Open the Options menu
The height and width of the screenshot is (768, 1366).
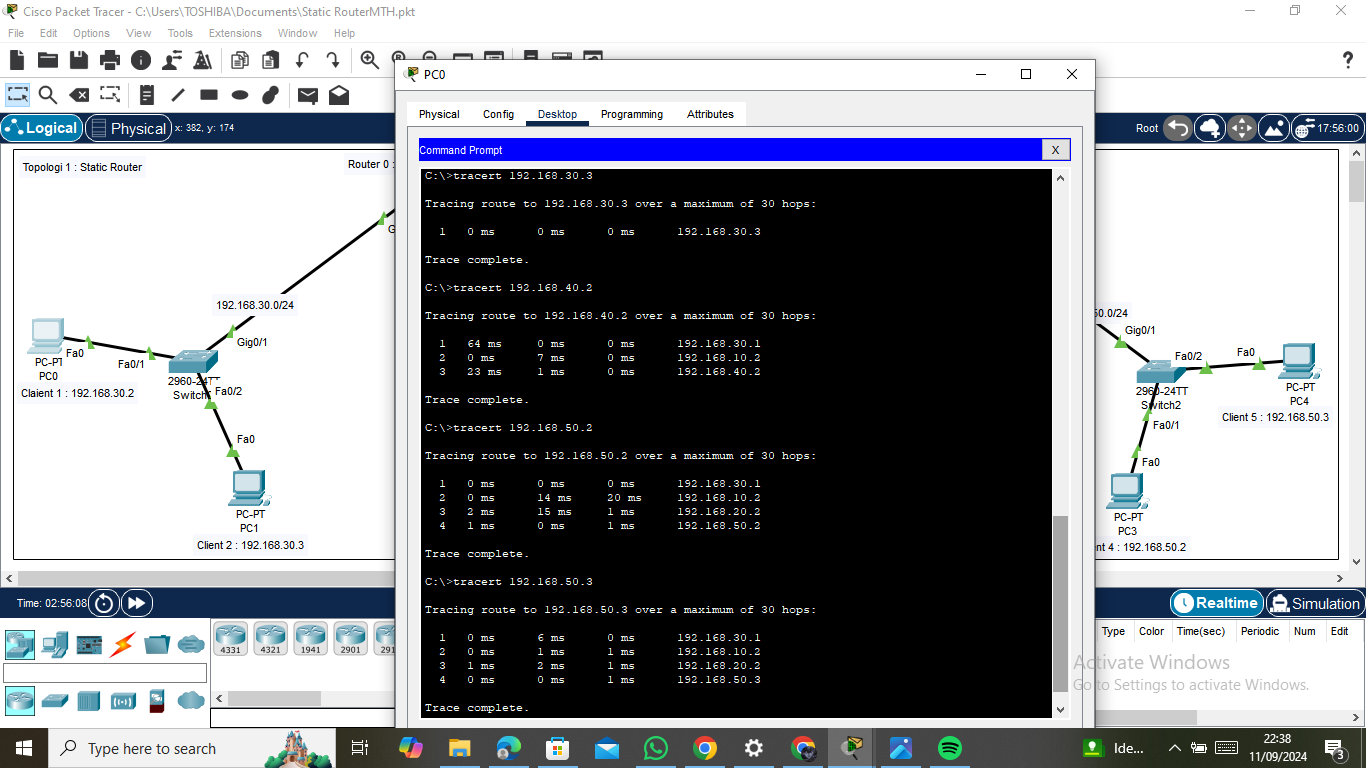click(x=91, y=33)
